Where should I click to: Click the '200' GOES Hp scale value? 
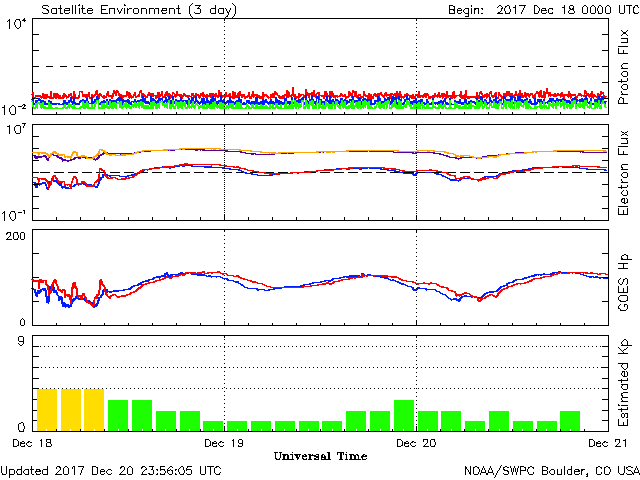click(x=16, y=236)
